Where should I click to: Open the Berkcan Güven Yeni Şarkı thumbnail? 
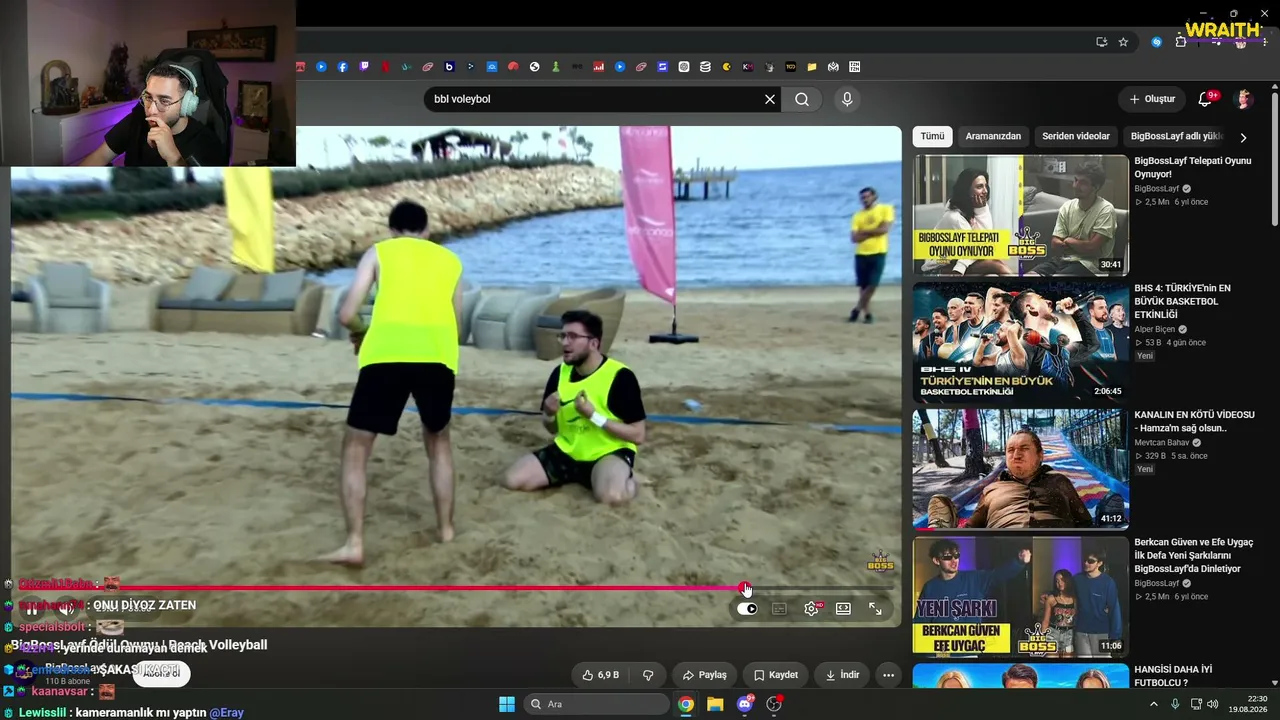coord(1020,596)
